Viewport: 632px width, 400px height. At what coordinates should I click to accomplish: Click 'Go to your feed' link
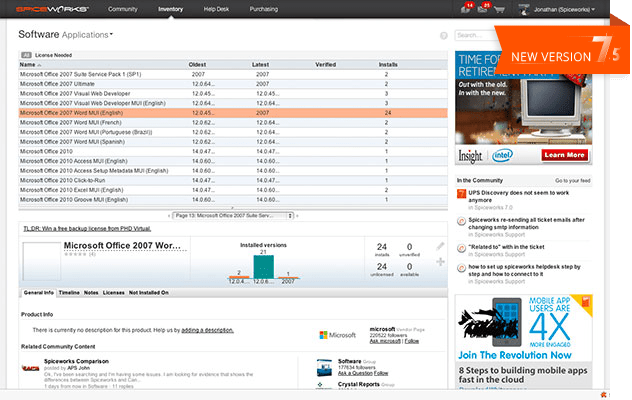tap(572, 181)
